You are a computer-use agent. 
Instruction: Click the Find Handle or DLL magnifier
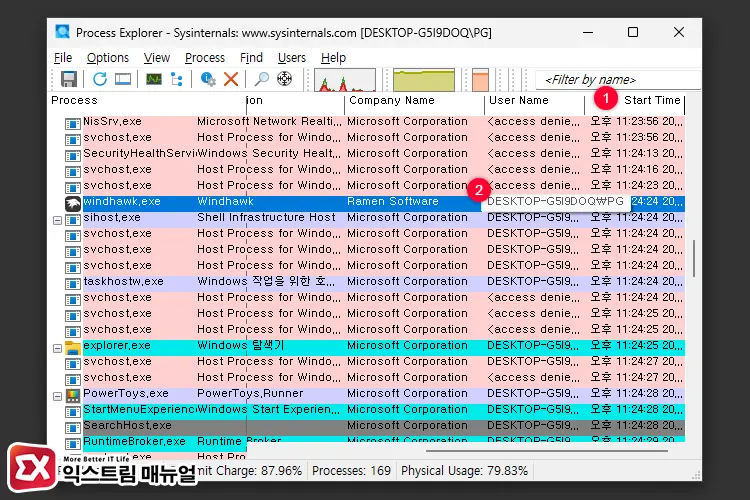[261, 79]
